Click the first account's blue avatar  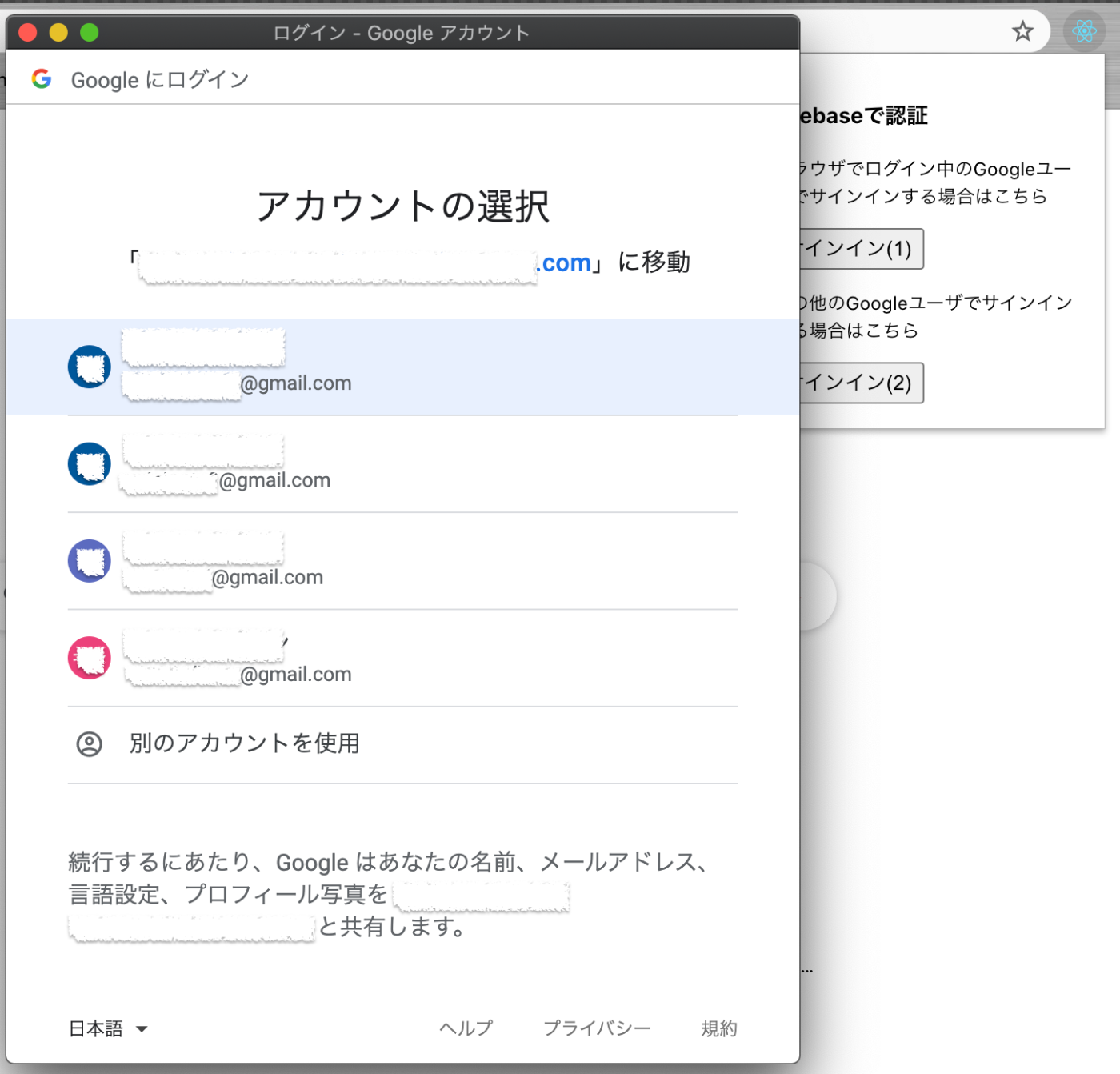tap(90, 367)
